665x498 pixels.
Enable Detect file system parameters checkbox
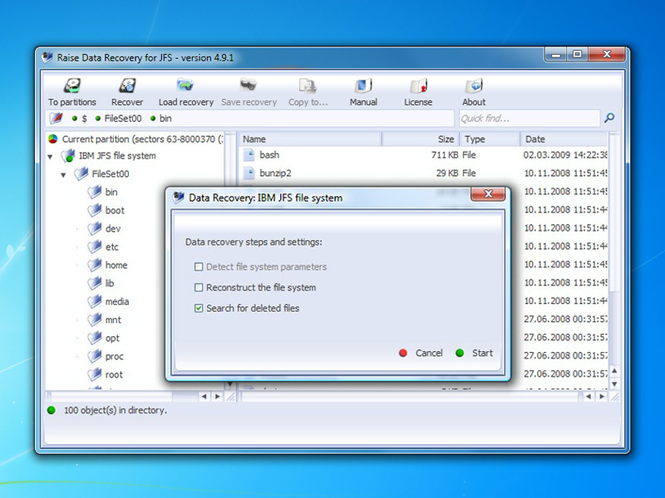click(x=198, y=267)
